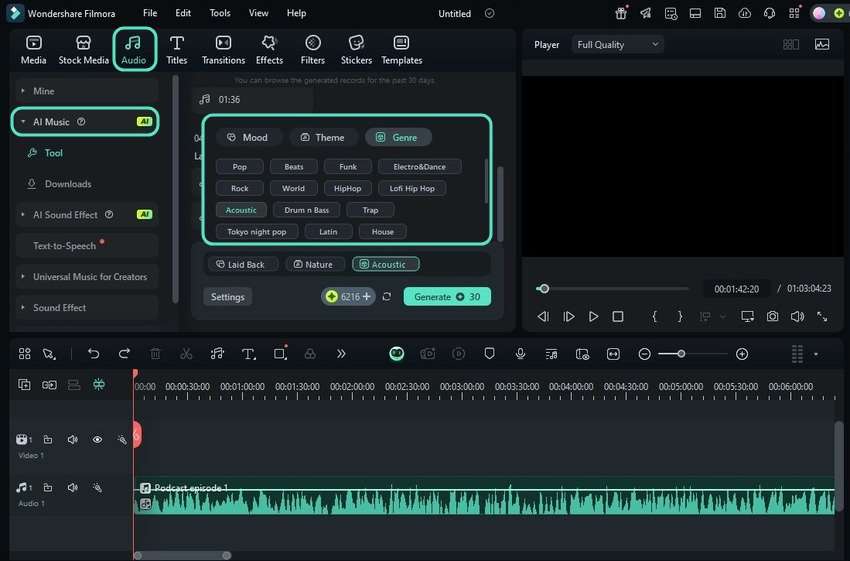
Task: Click the timeline horizontal scrollbar
Action: [x=183, y=555]
